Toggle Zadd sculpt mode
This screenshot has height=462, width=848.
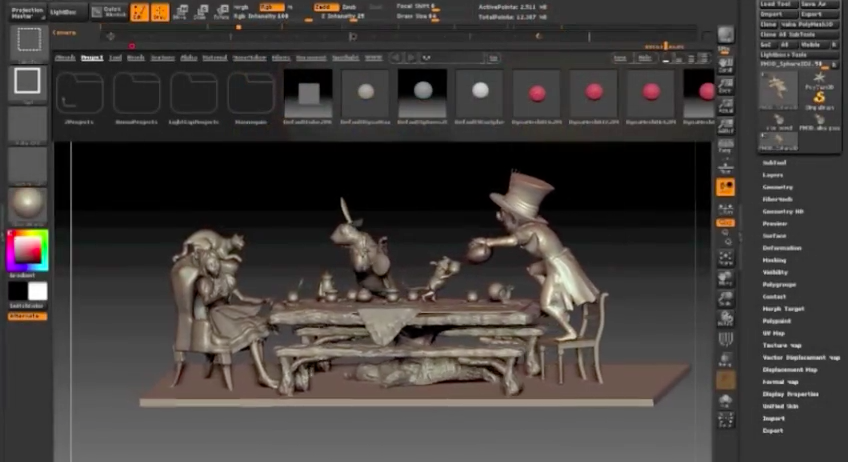click(326, 7)
